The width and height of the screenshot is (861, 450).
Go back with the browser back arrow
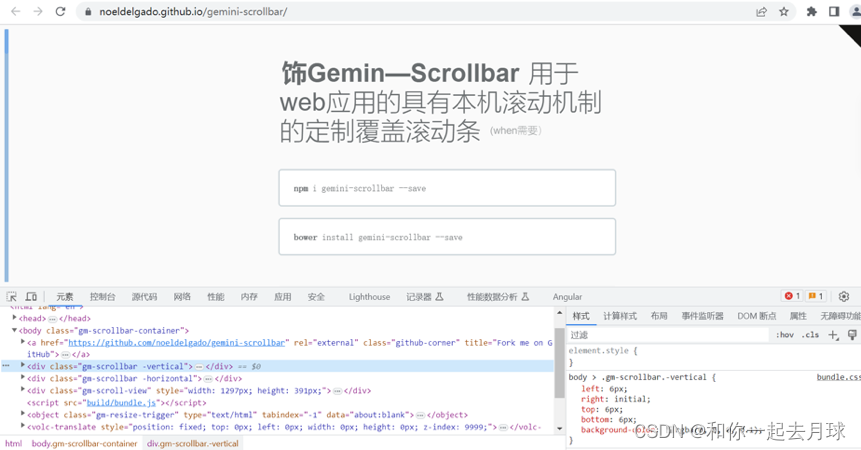15,12
